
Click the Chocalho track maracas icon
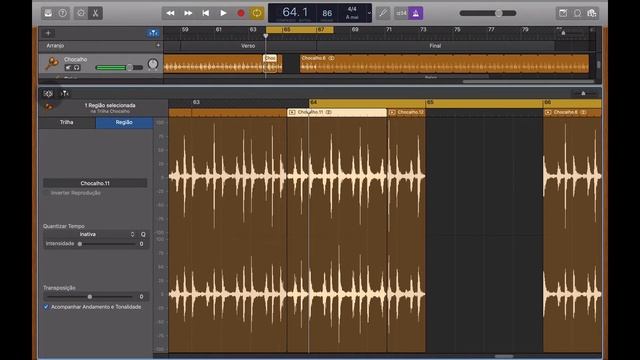tap(52, 63)
